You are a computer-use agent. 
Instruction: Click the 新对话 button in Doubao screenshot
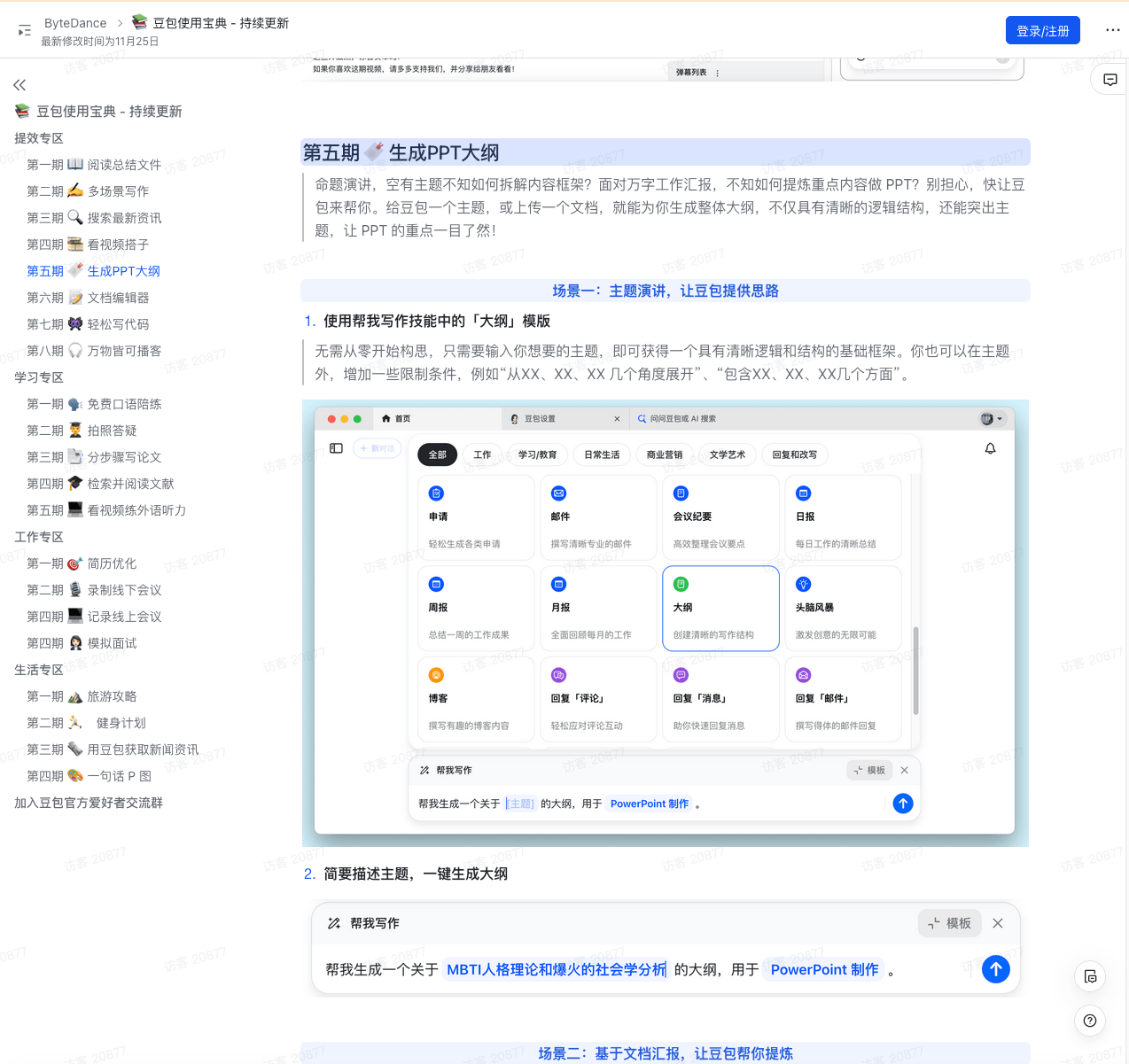click(377, 448)
